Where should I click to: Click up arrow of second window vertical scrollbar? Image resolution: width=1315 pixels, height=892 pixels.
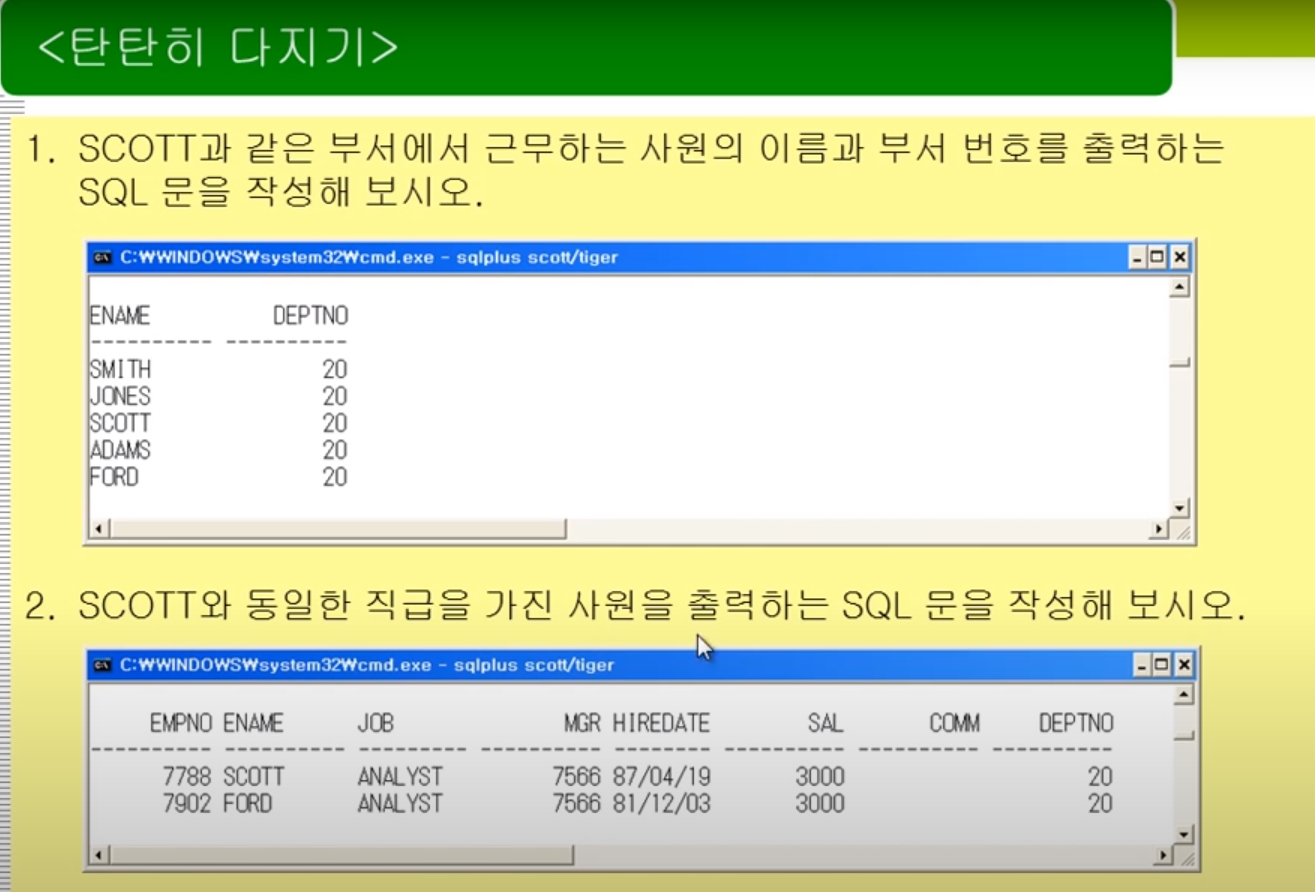coord(1184,695)
